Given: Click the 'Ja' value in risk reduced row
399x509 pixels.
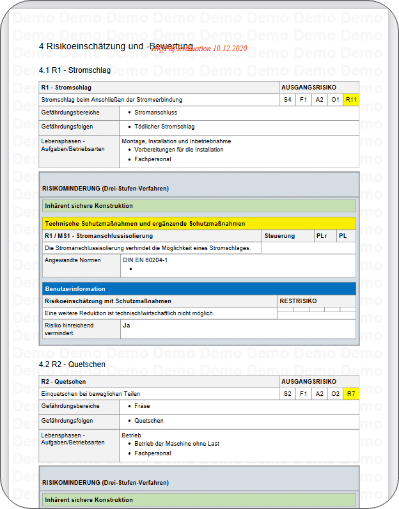Looking at the screenshot, I should [x=126, y=325].
